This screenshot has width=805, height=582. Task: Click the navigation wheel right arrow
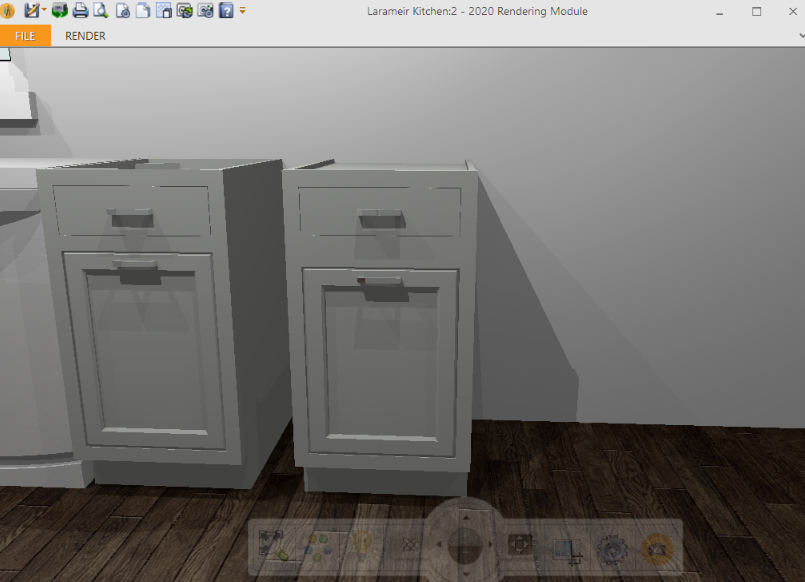490,544
